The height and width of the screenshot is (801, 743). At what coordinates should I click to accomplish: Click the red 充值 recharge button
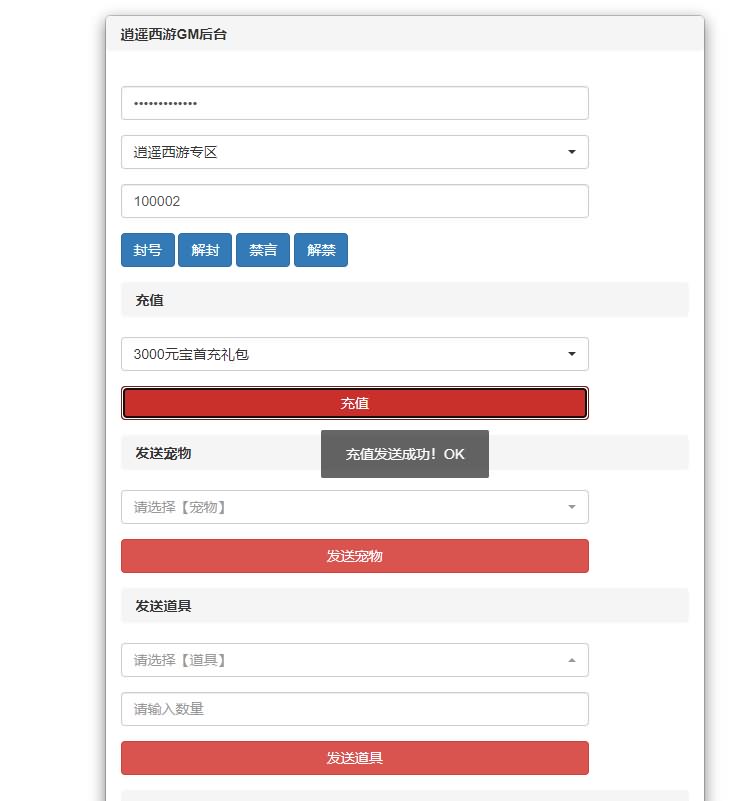click(x=355, y=403)
